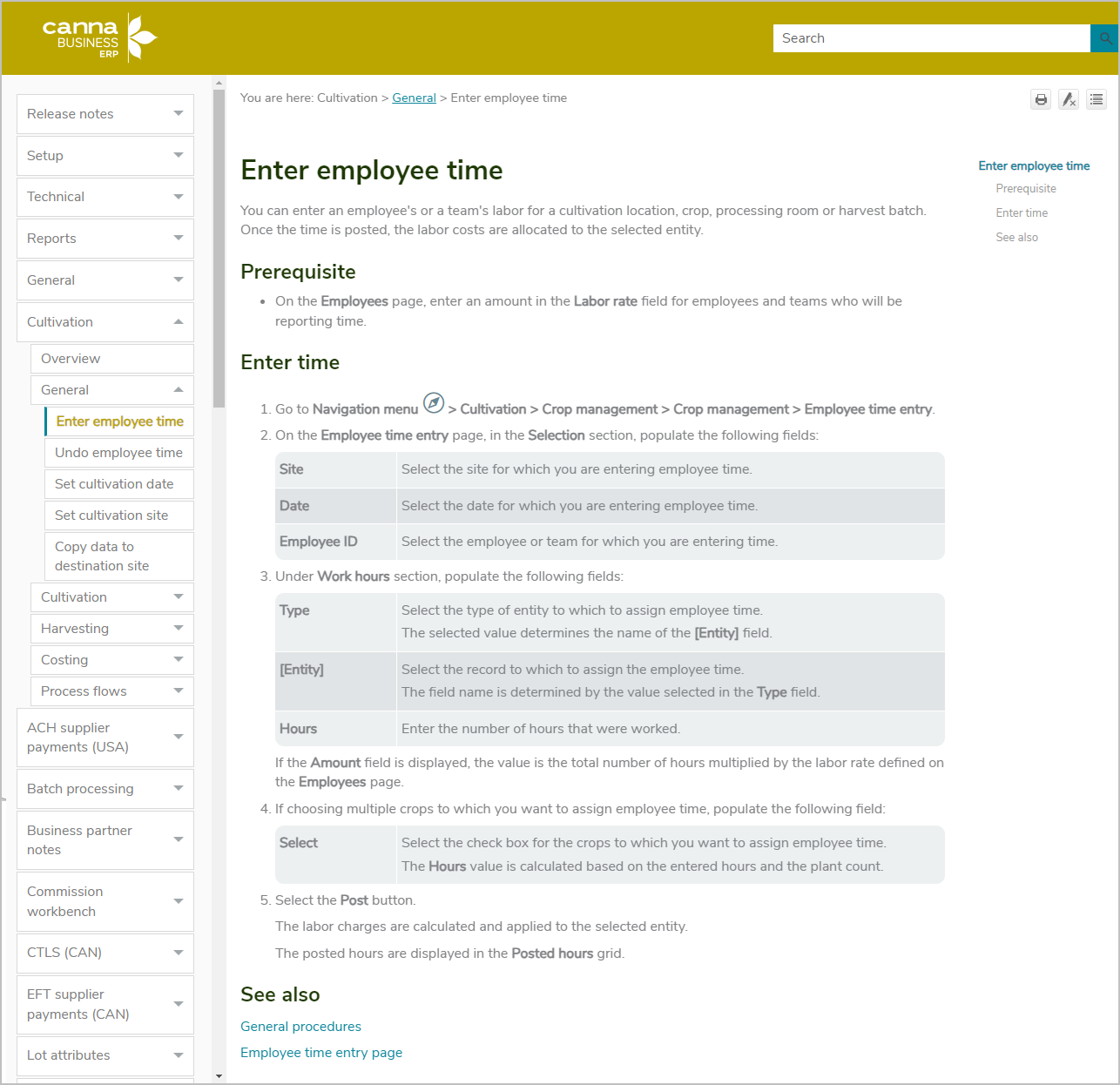Click the remove search highlights icon
1120x1085 pixels.
click(1069, 99)
